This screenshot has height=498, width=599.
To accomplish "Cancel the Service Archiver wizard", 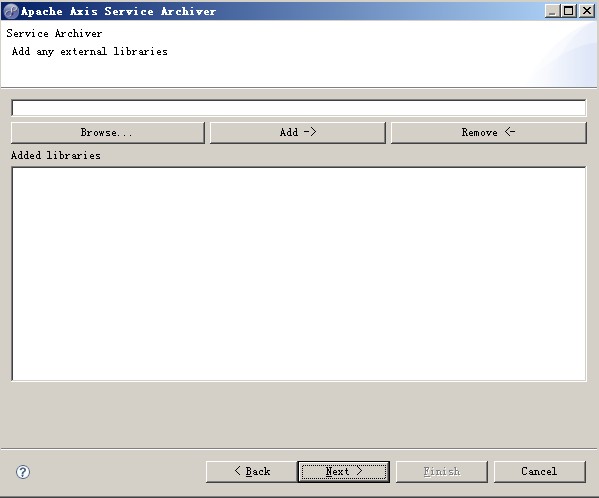I will coord(539,472).
